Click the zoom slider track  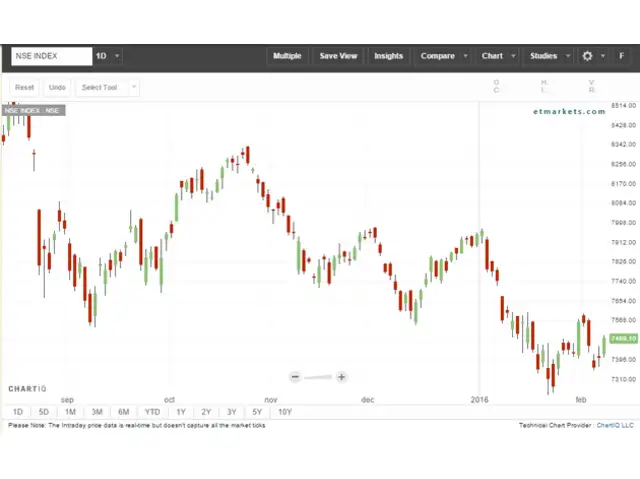point(318,377)
